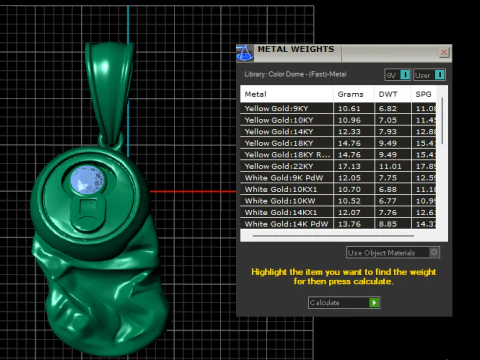The width and height of the screenshot is (480, 360).
Task: Select the White Gold:10KW row
Action: point(338,201)
